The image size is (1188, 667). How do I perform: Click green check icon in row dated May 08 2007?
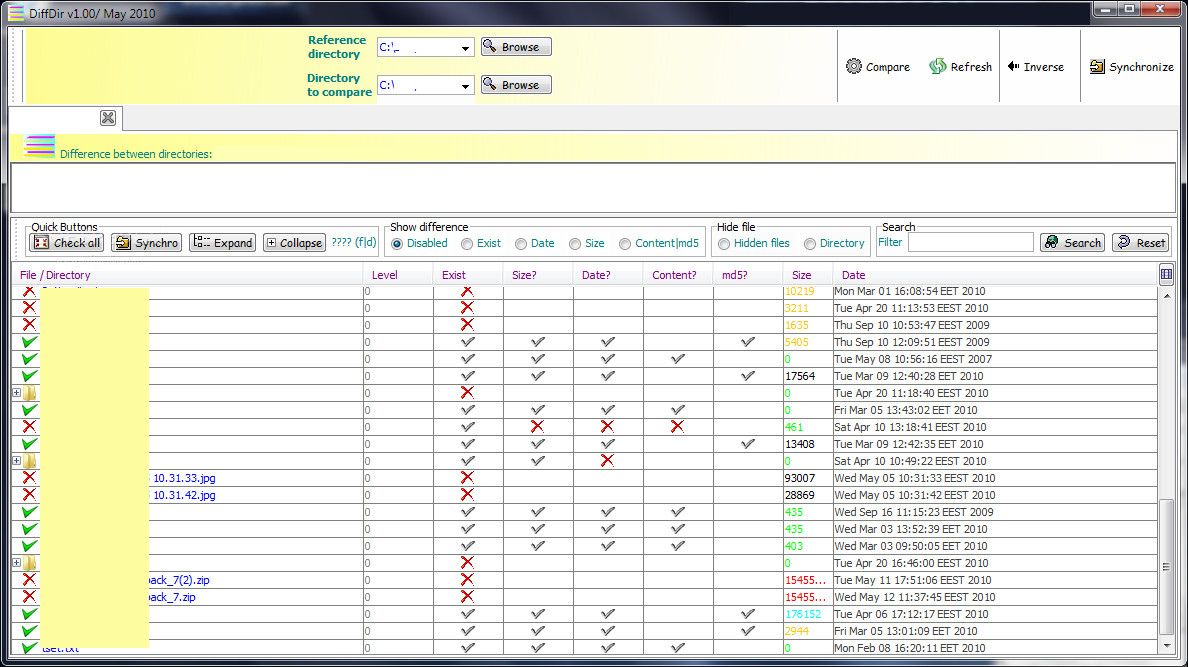[29, 359]
